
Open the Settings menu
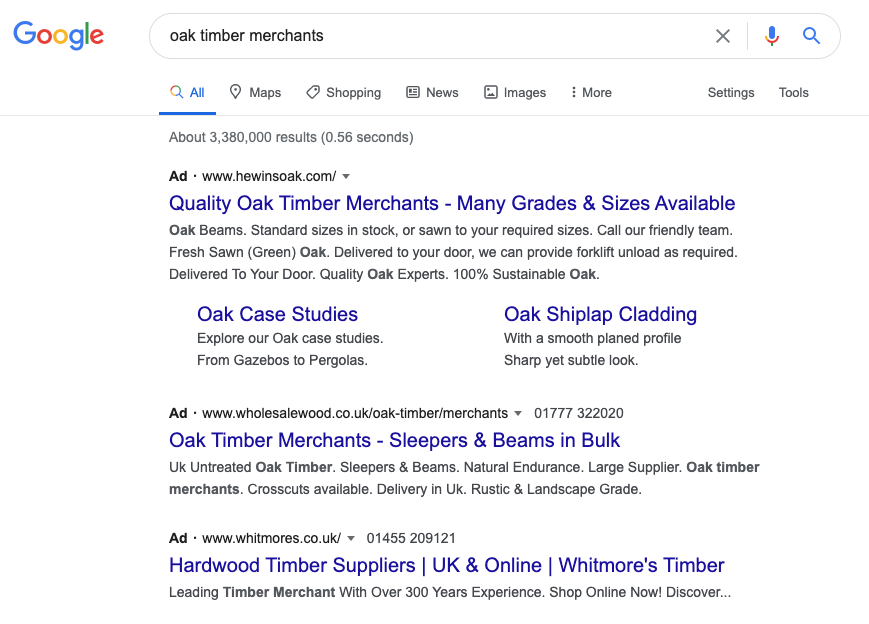tap(731, 93)
